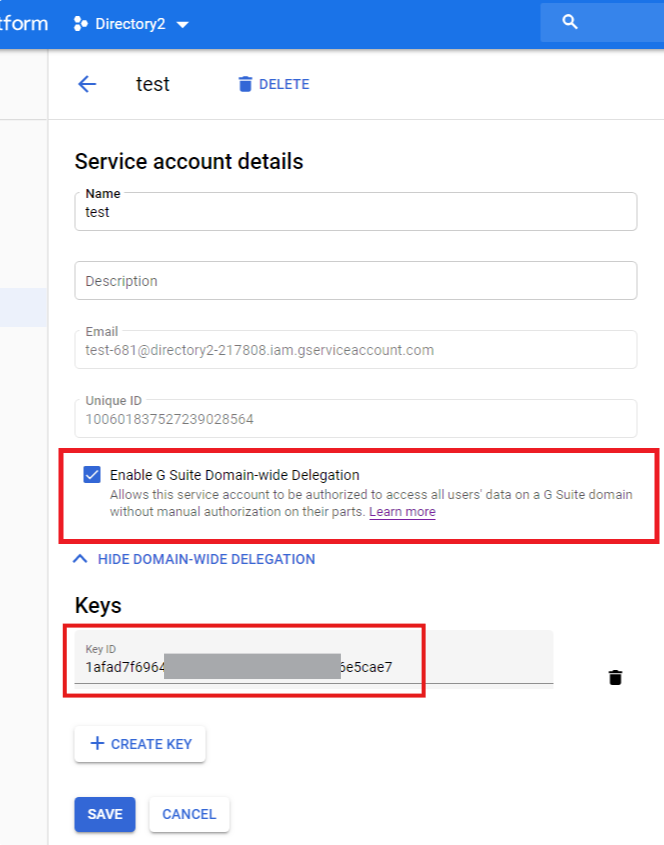Uncheck Enable G Suite Domain-wide Delegation checkbox
The image size is (664, 845).
[92, 475]
